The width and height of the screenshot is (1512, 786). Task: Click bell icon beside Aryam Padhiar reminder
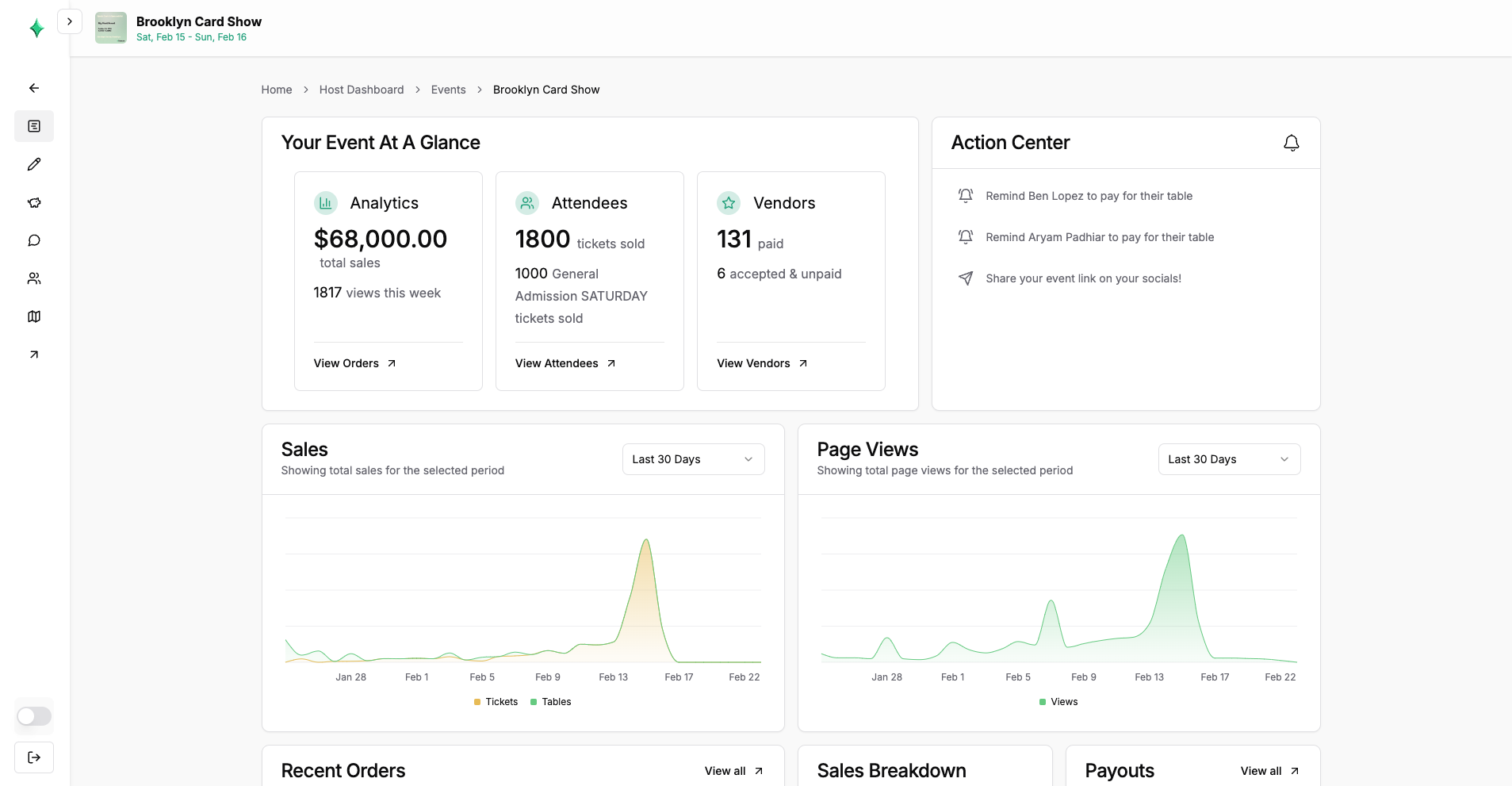(966, 237)
